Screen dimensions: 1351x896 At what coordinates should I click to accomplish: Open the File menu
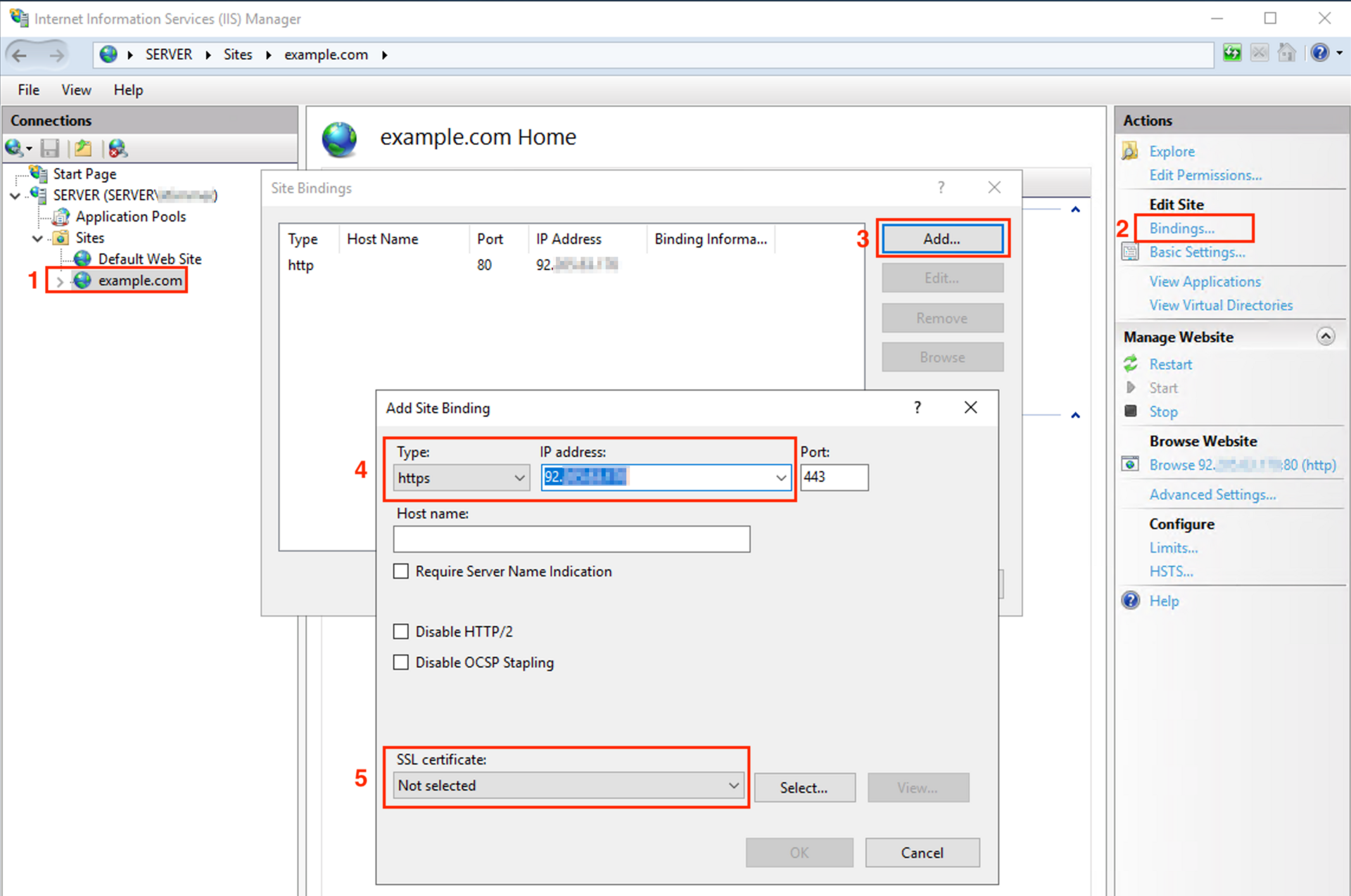(29, 90)
